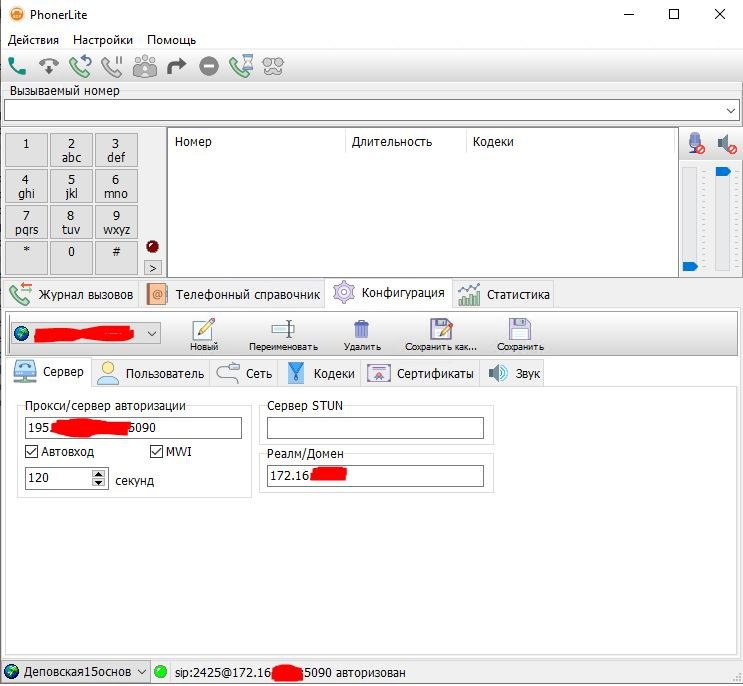The image size is (743, 686).
Task: Click the Реалм/Домен input field
Action: (375, 476)
